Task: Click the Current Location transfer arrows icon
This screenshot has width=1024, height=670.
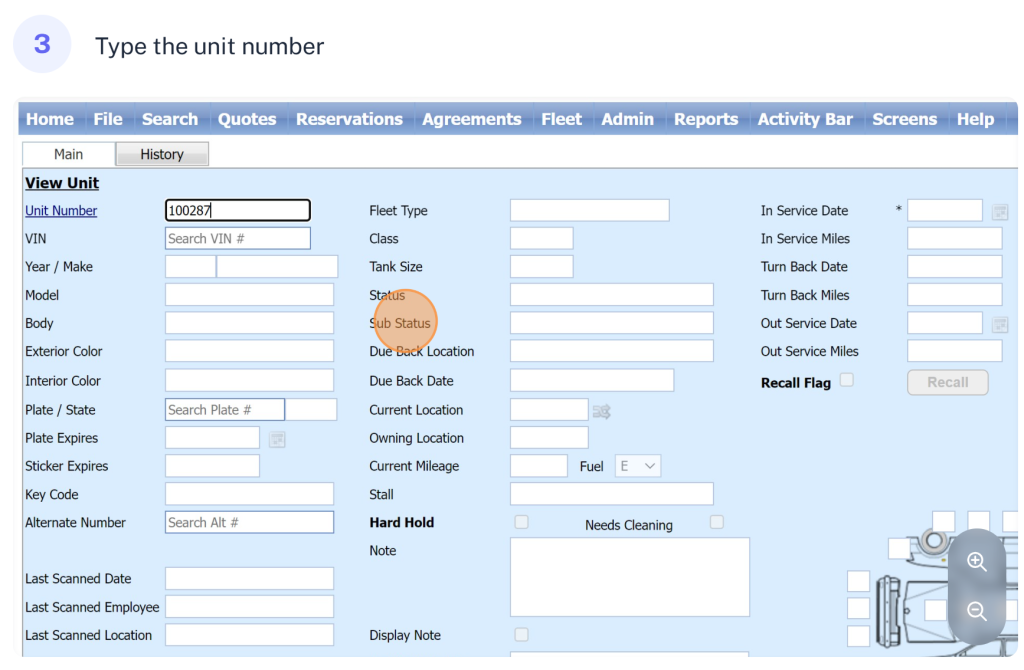Action: (x=601, y=411)
